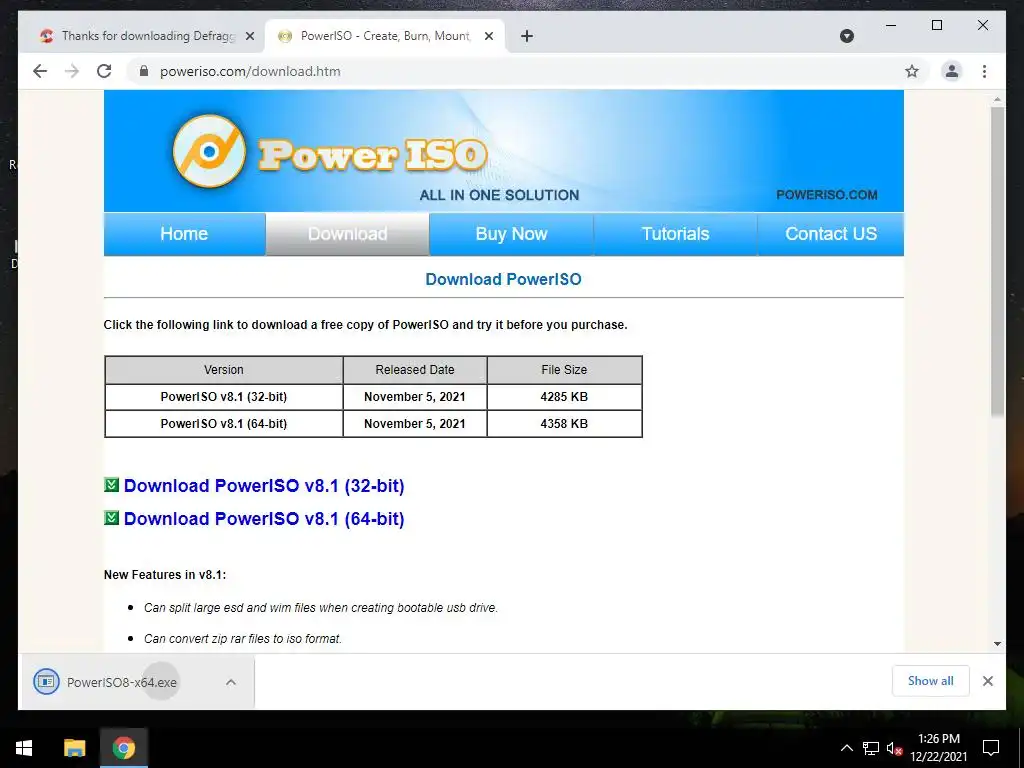The height and width of the screenshot is (768, 1024).
Task: Close the PowerISO tab
Action: pos(488,36)
